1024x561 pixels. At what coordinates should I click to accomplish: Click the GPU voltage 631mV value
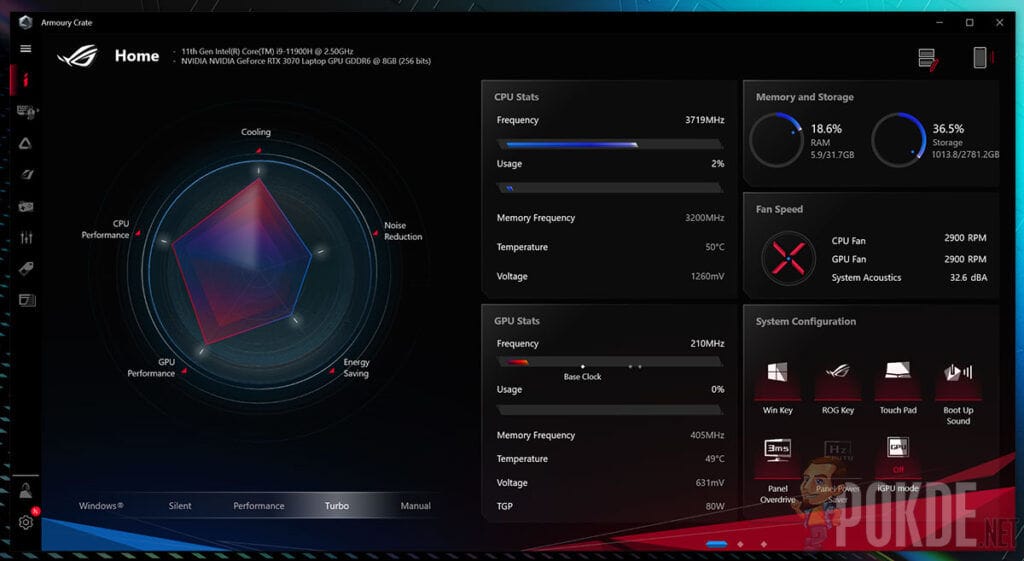[x=710, y=483]
